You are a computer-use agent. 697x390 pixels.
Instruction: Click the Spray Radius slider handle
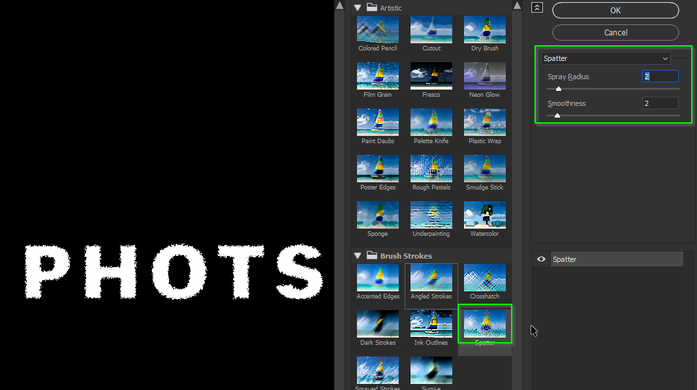(x=558, y=89)
